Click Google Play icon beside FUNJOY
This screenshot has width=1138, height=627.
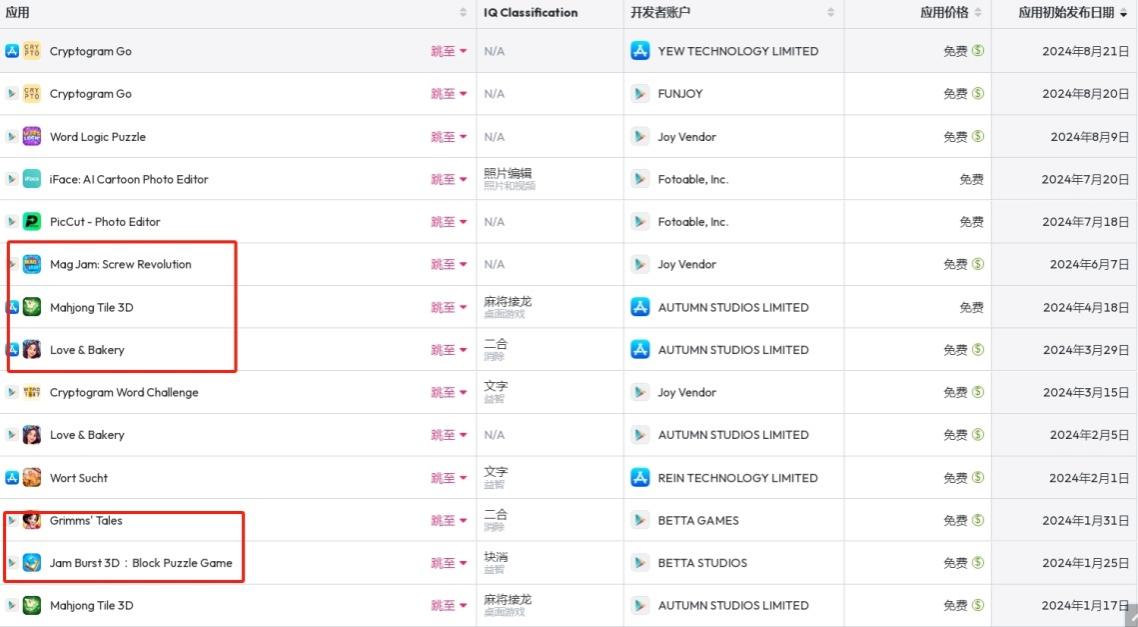tap(640, 94)
